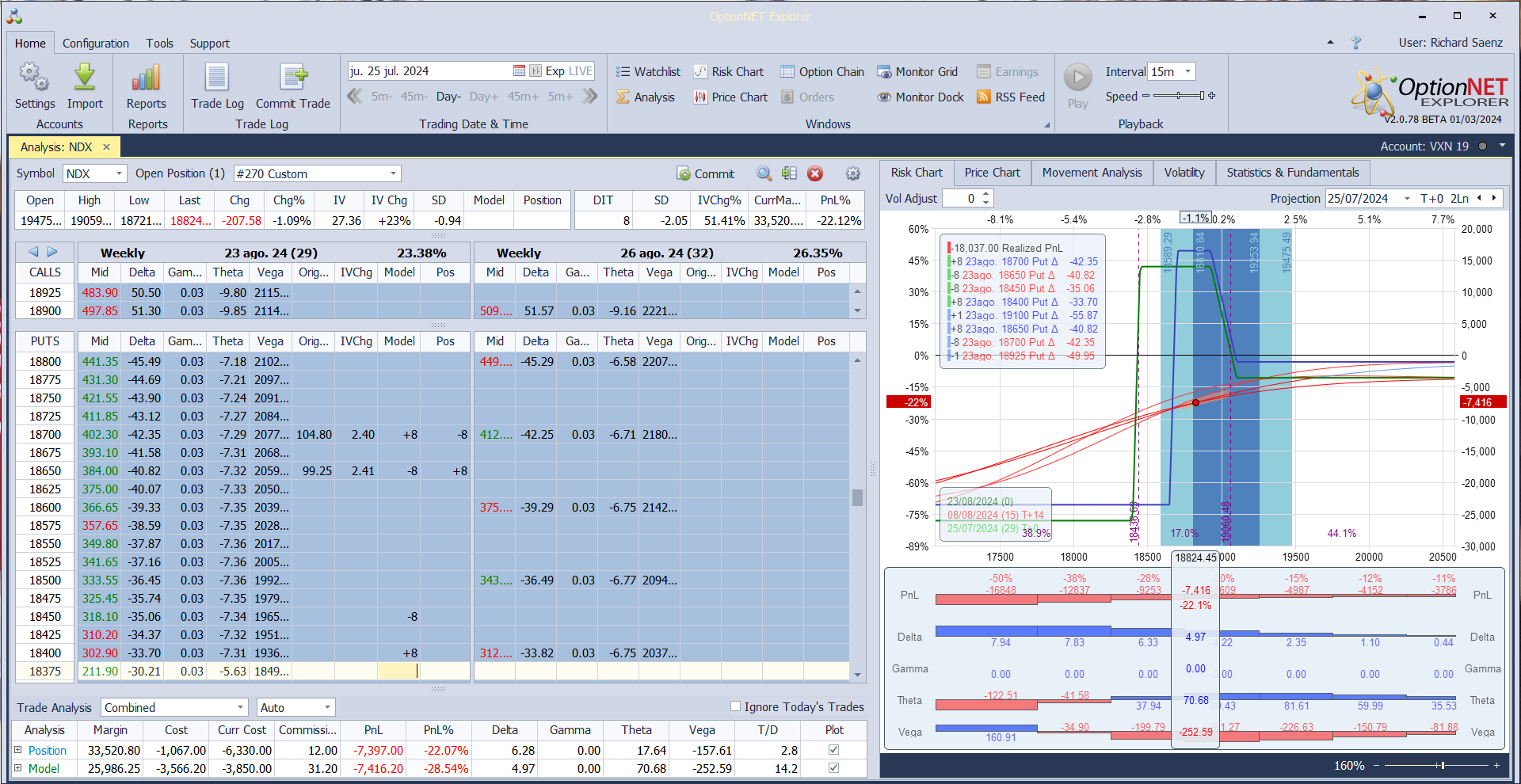Image resolution: width=1521 pixels, height=784 pixels.
Task: Open the Monitor Grid window
Action: point(917,71)
